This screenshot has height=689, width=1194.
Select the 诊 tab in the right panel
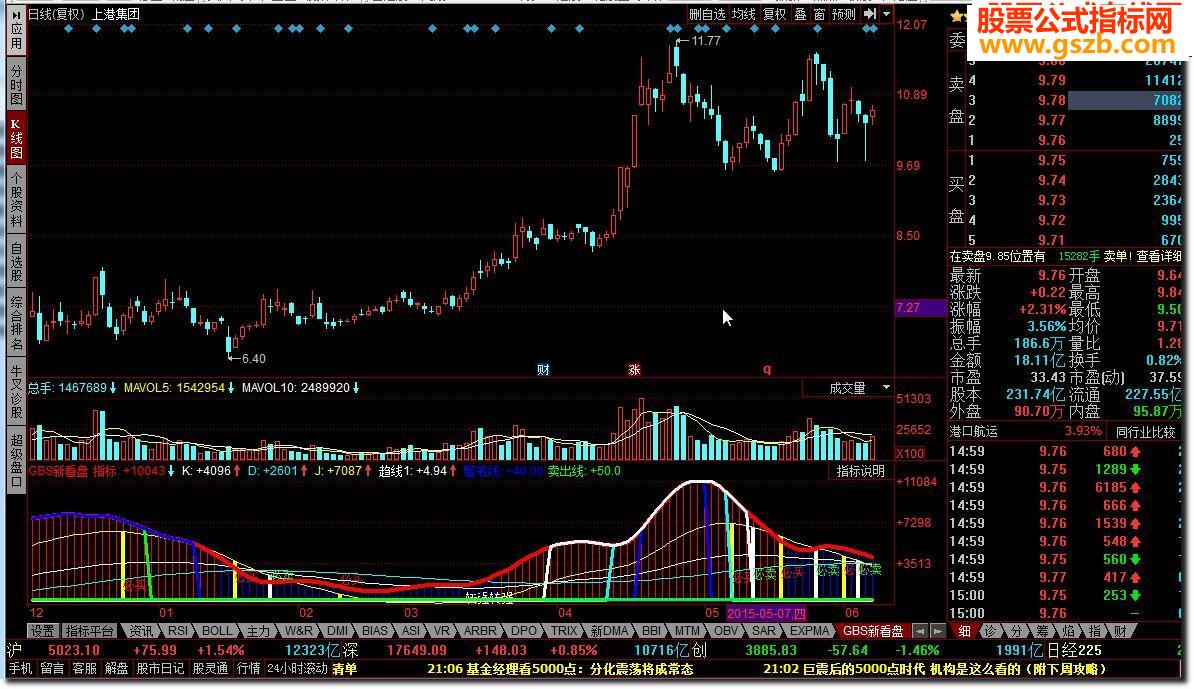pyautogui.click(x=990, y=631)
